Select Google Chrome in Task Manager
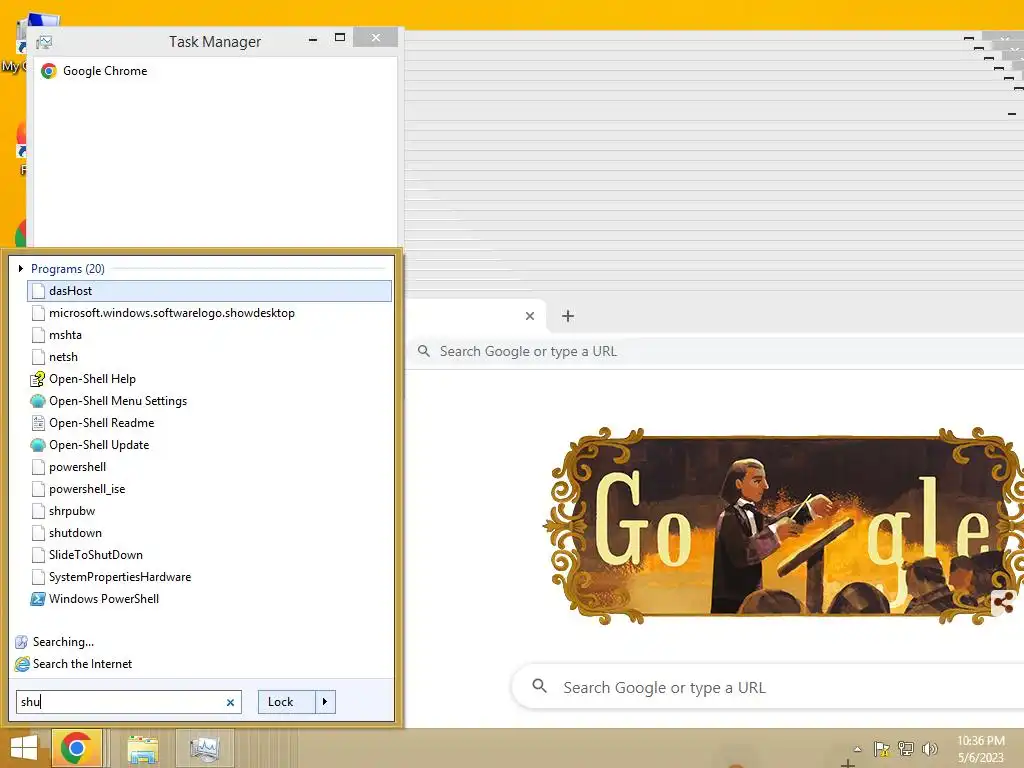Image resolution: width=1024 pixels, height=768 pixels. [x=216, y=71]
